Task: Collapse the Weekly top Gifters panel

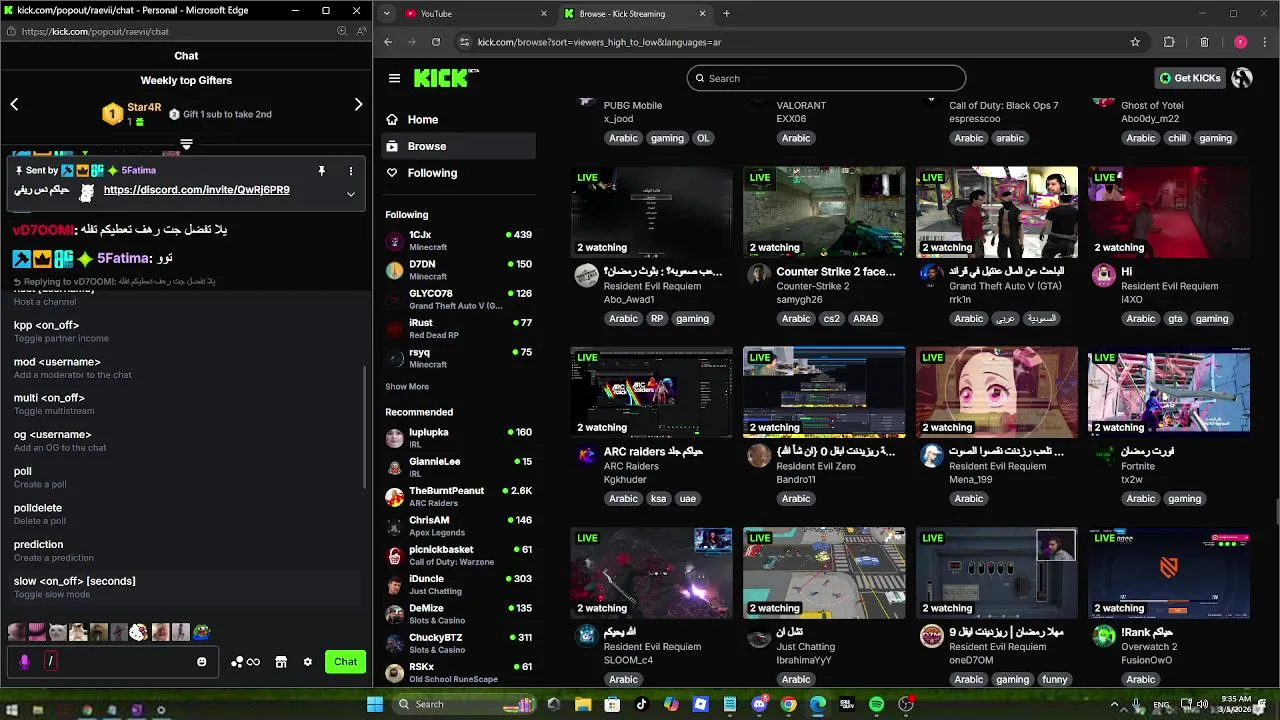Action: click(x=186, y=144)
